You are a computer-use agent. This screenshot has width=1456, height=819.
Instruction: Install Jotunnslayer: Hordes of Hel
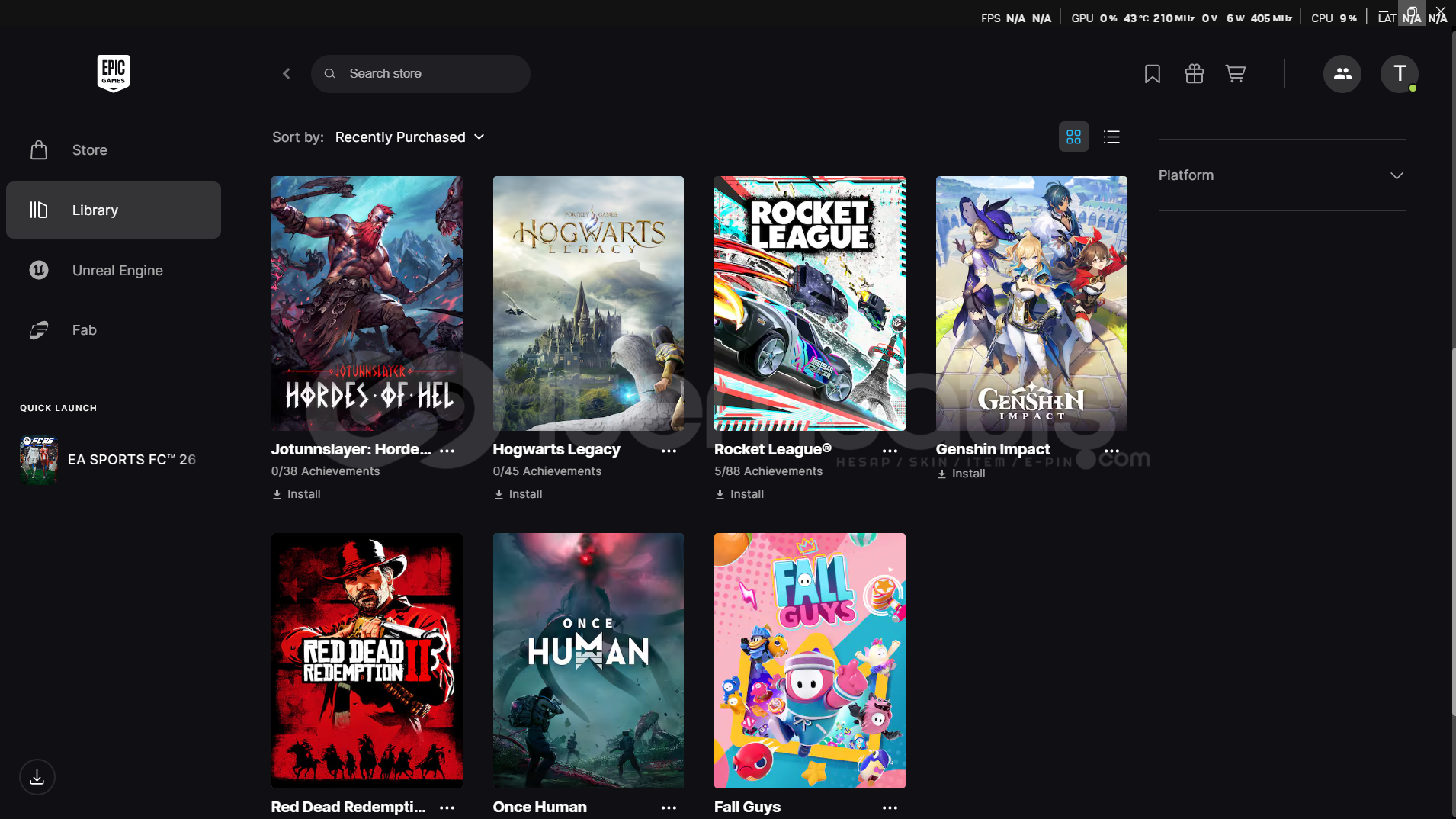pyautogui.click(x=297, y=494)
